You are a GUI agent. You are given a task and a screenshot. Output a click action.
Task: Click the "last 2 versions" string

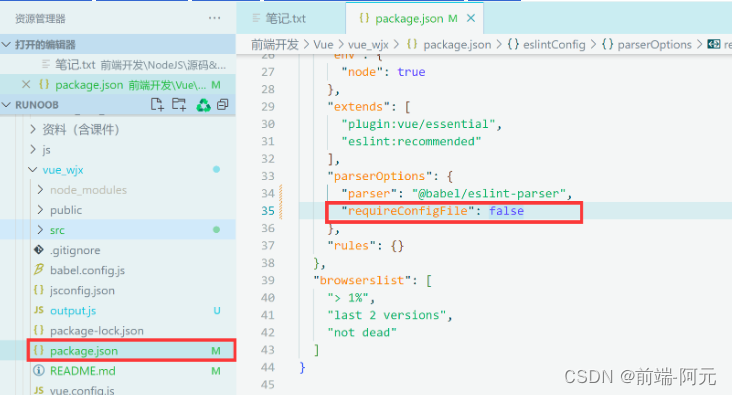387,315
